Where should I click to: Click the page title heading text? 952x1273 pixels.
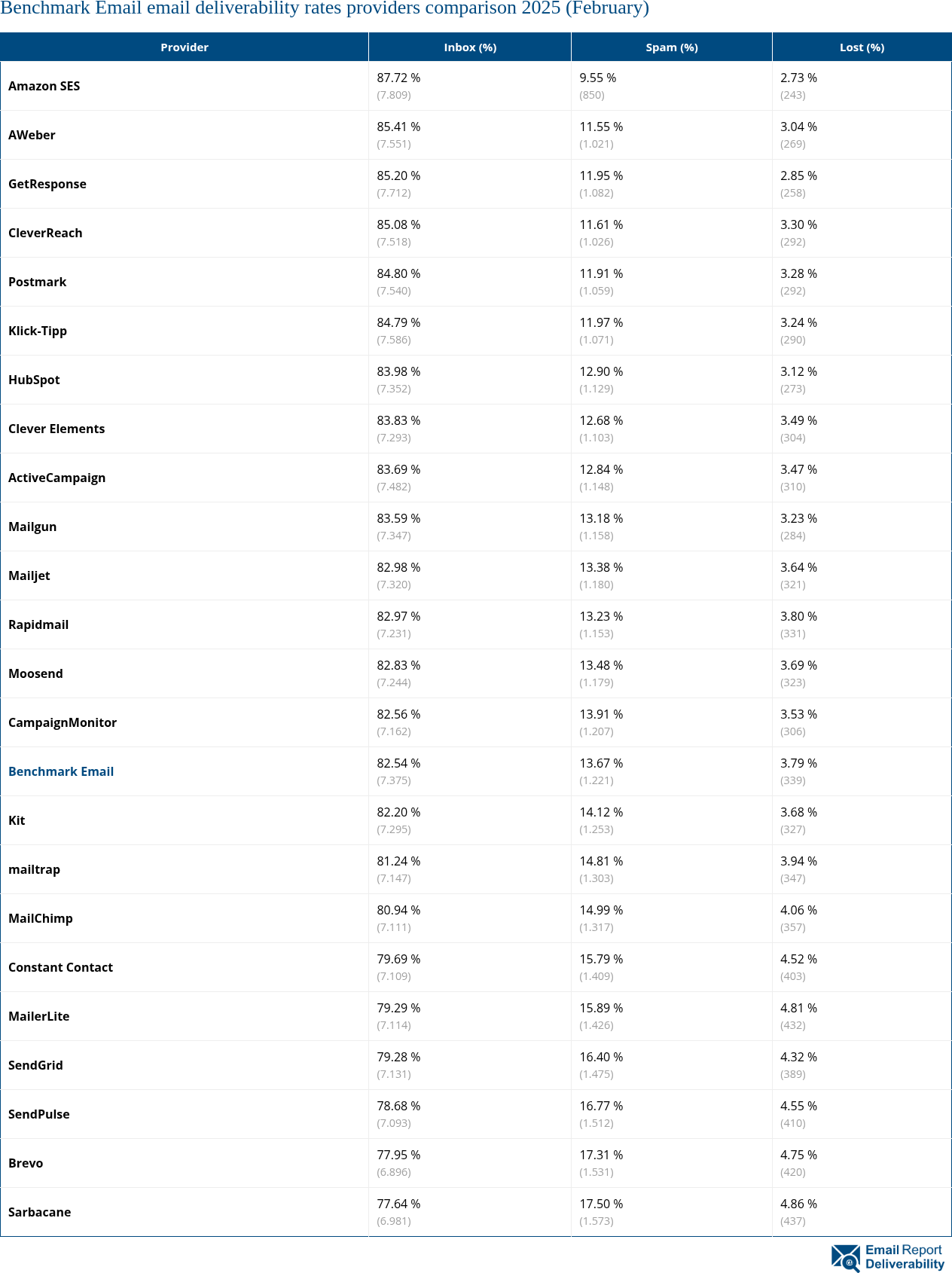click(x=325, y=9)
